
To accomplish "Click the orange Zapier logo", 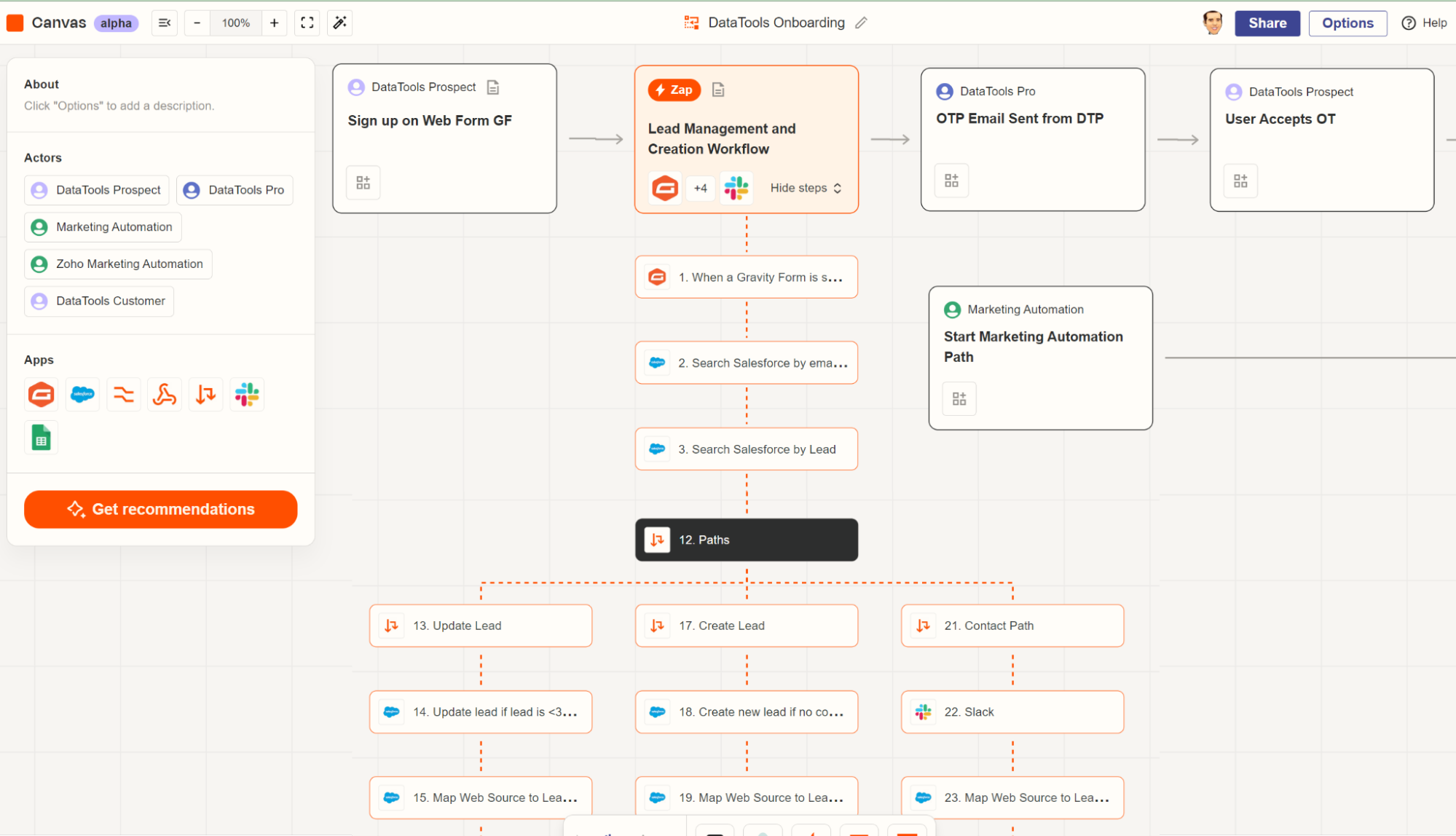I will (15, 23).
